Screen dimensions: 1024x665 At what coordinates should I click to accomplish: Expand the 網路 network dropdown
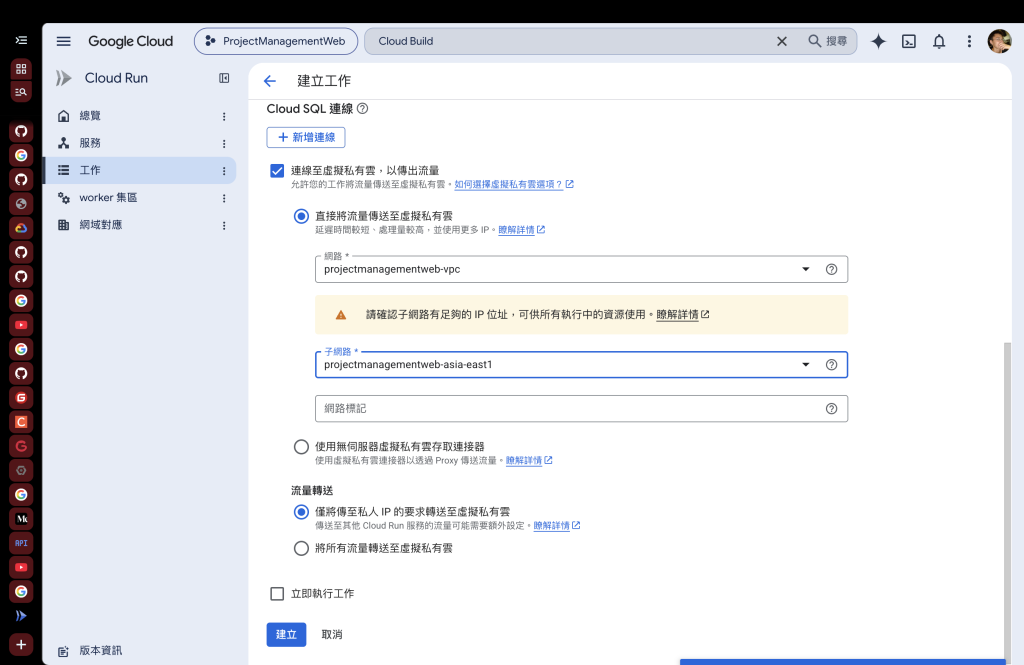coord(806,269)
